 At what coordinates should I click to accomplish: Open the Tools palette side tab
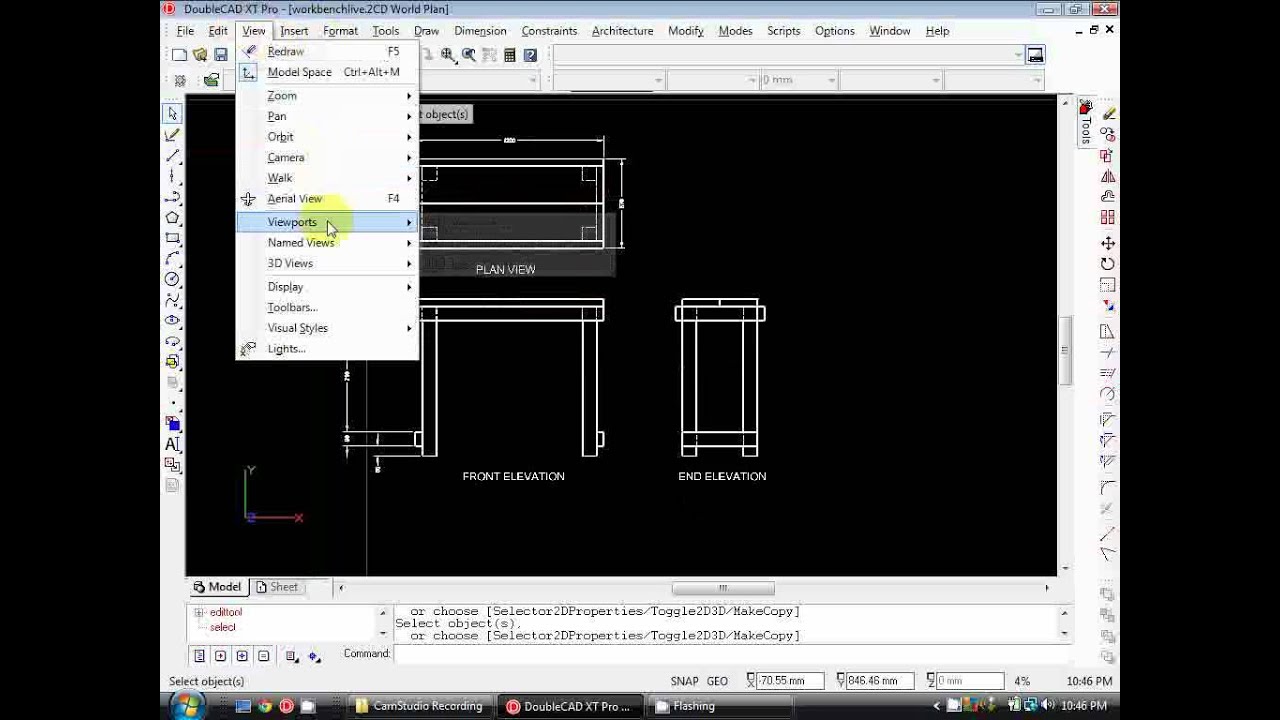tap(1086, 123)
